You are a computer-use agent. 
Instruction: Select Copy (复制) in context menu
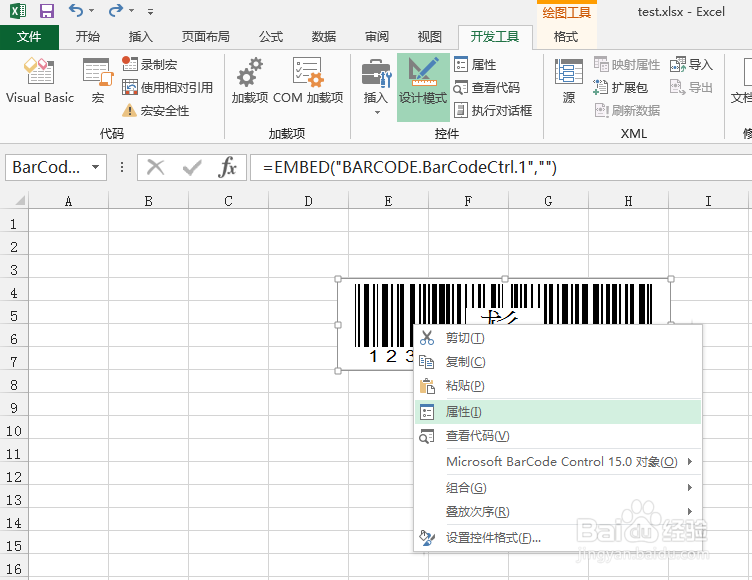click(558, 362)
